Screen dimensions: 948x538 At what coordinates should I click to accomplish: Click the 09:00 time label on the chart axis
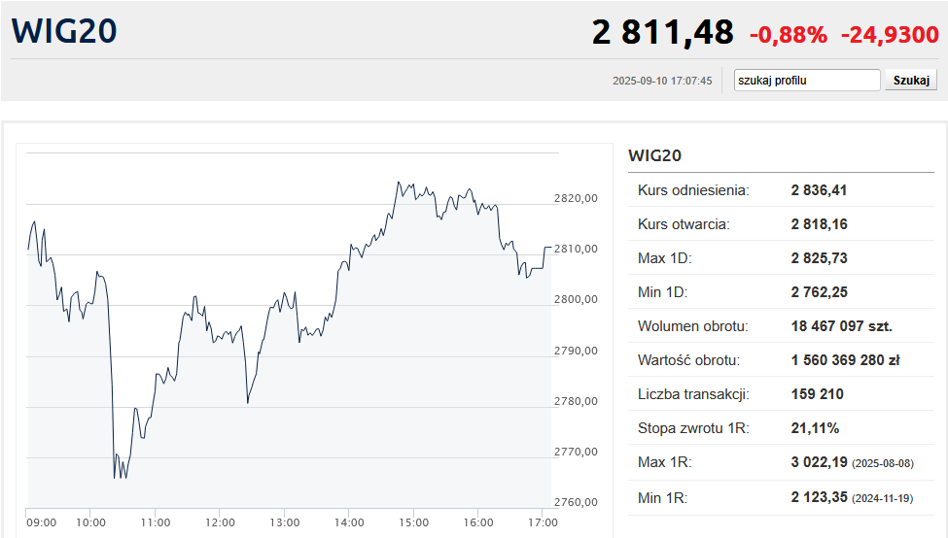pyautogui.click(x=41, y=522)
